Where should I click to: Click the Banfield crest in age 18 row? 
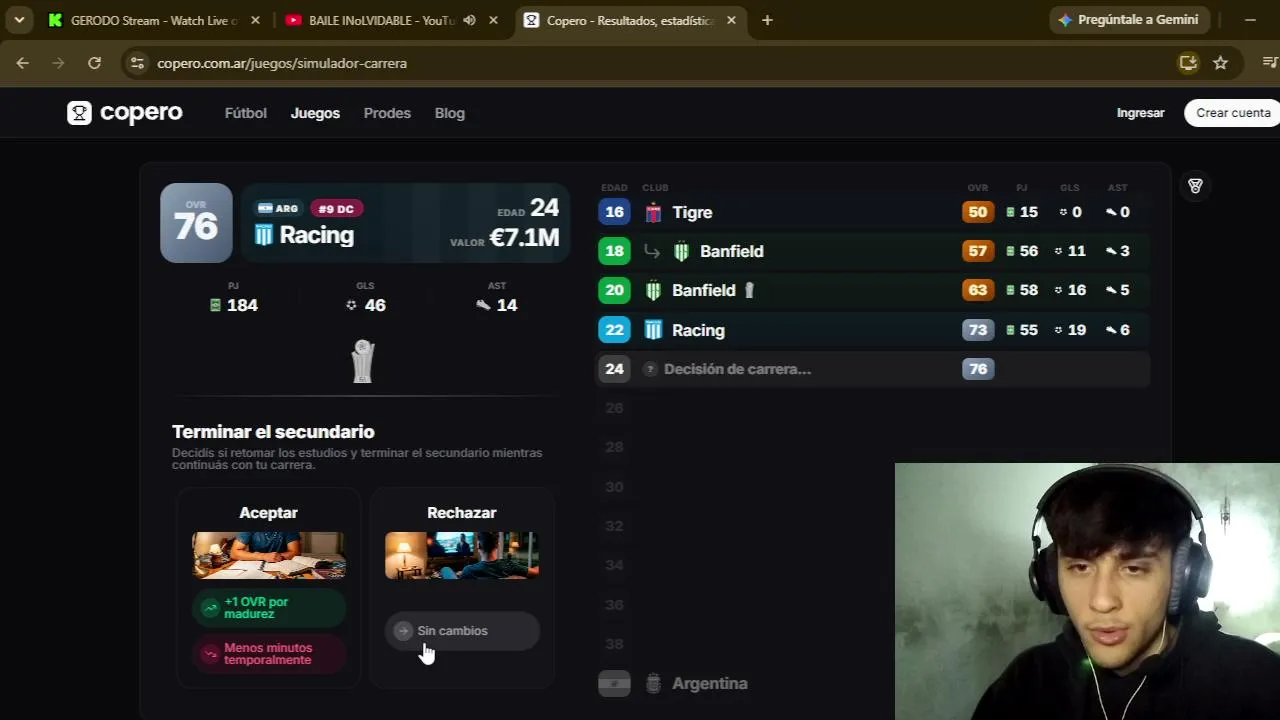pyautogui.click(x=681, y=251)
